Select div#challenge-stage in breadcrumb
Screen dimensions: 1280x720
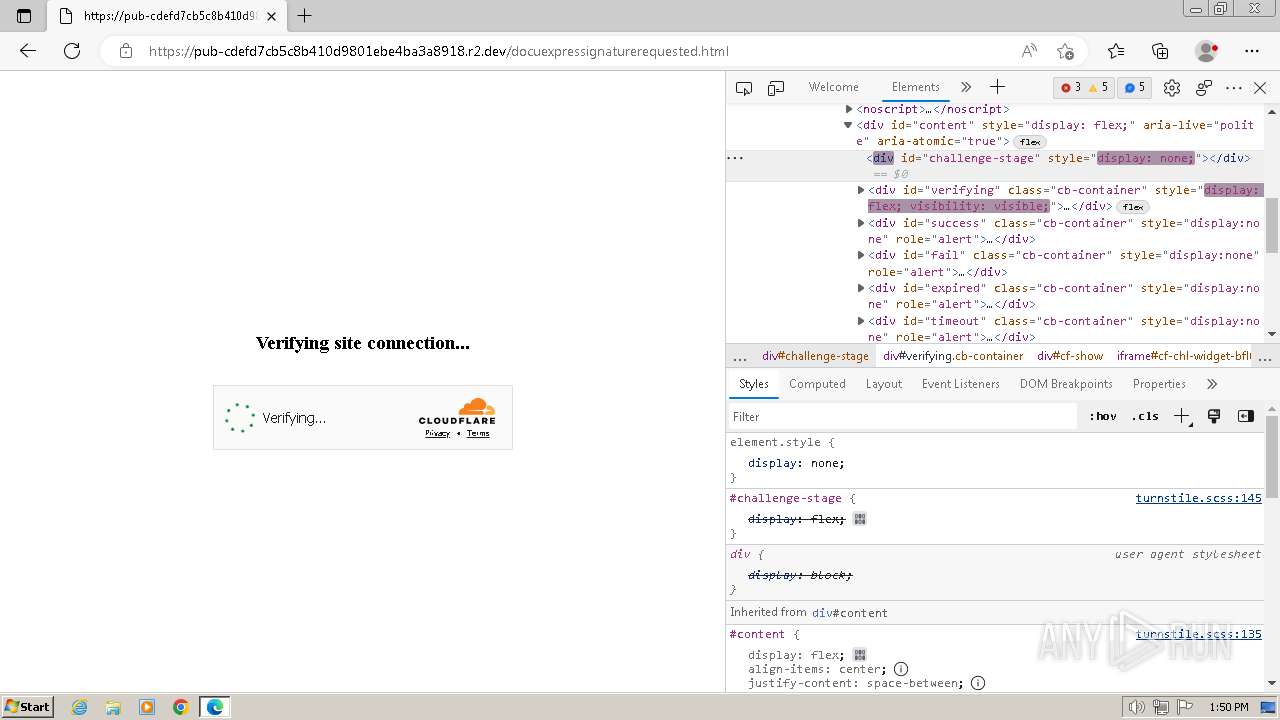[815, 356]
